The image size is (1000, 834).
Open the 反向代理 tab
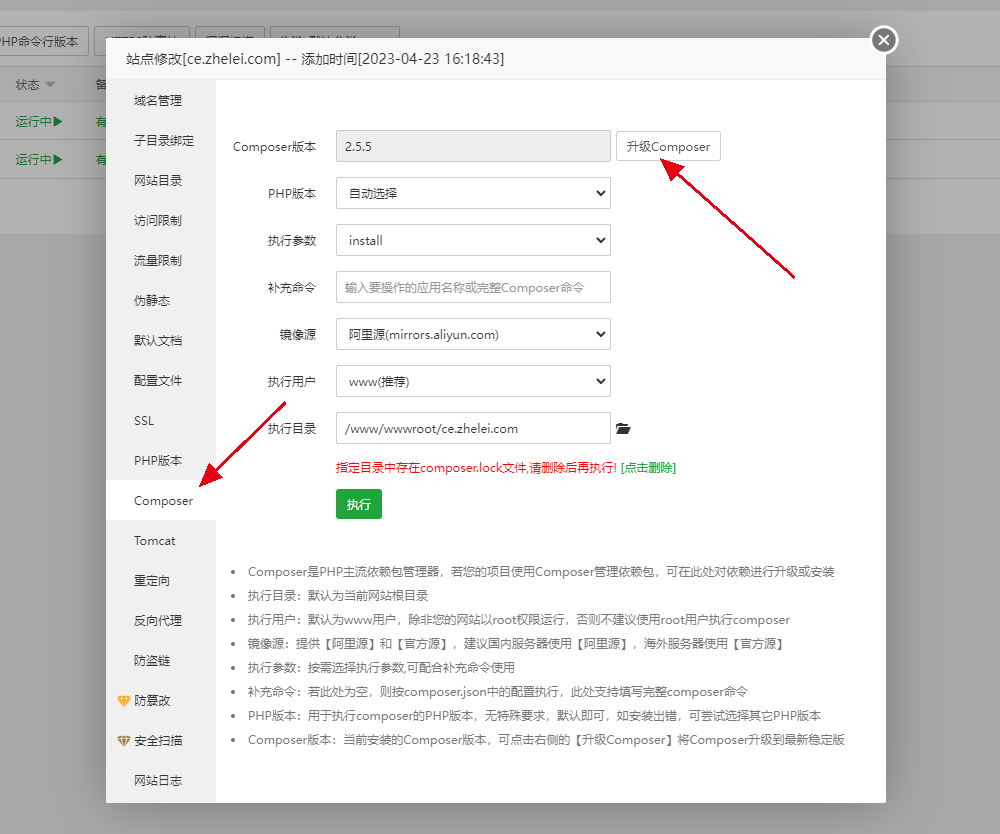[x=161, y=620]
